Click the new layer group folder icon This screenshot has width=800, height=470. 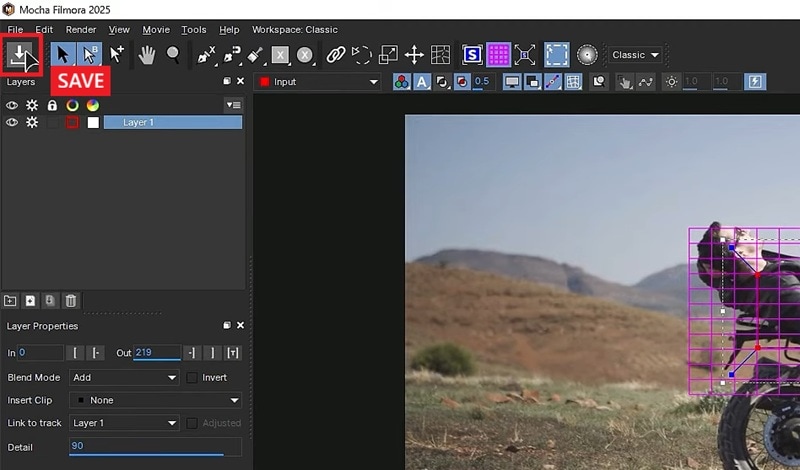point(10,301)
